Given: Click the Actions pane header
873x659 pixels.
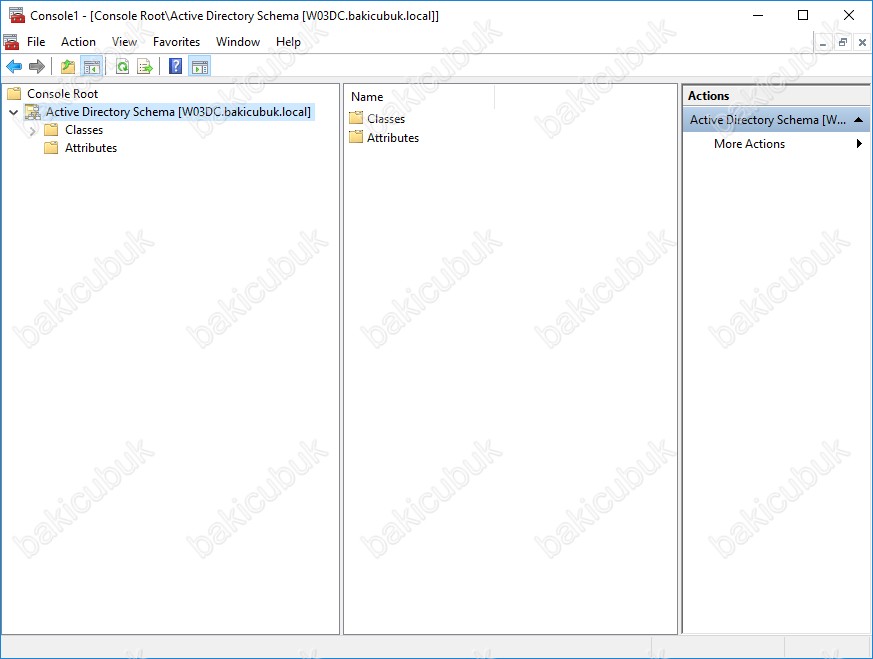Looking at the screenshot, I should [x=776, y=96].
